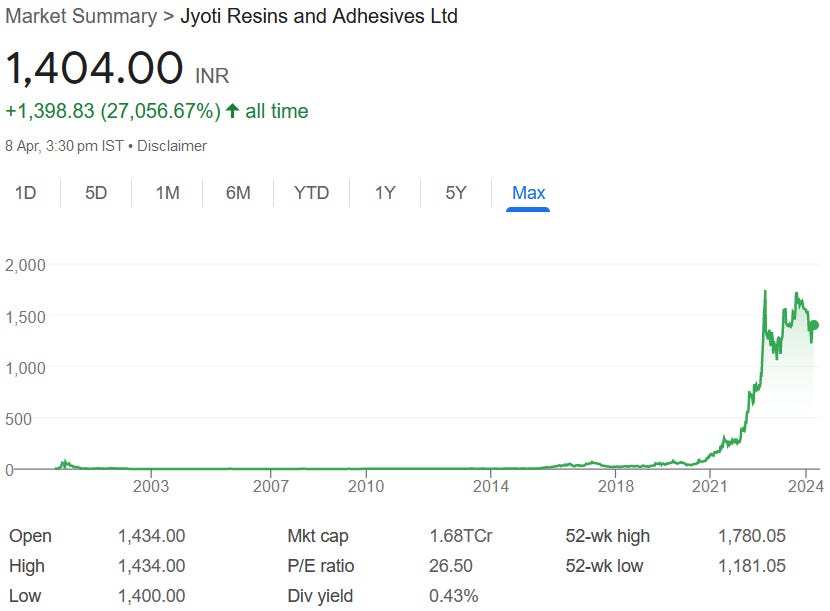Image resolution: width=830 pixels, height=611 pixels.
Task: Click the INR currency label
Action: pos(212,76)
